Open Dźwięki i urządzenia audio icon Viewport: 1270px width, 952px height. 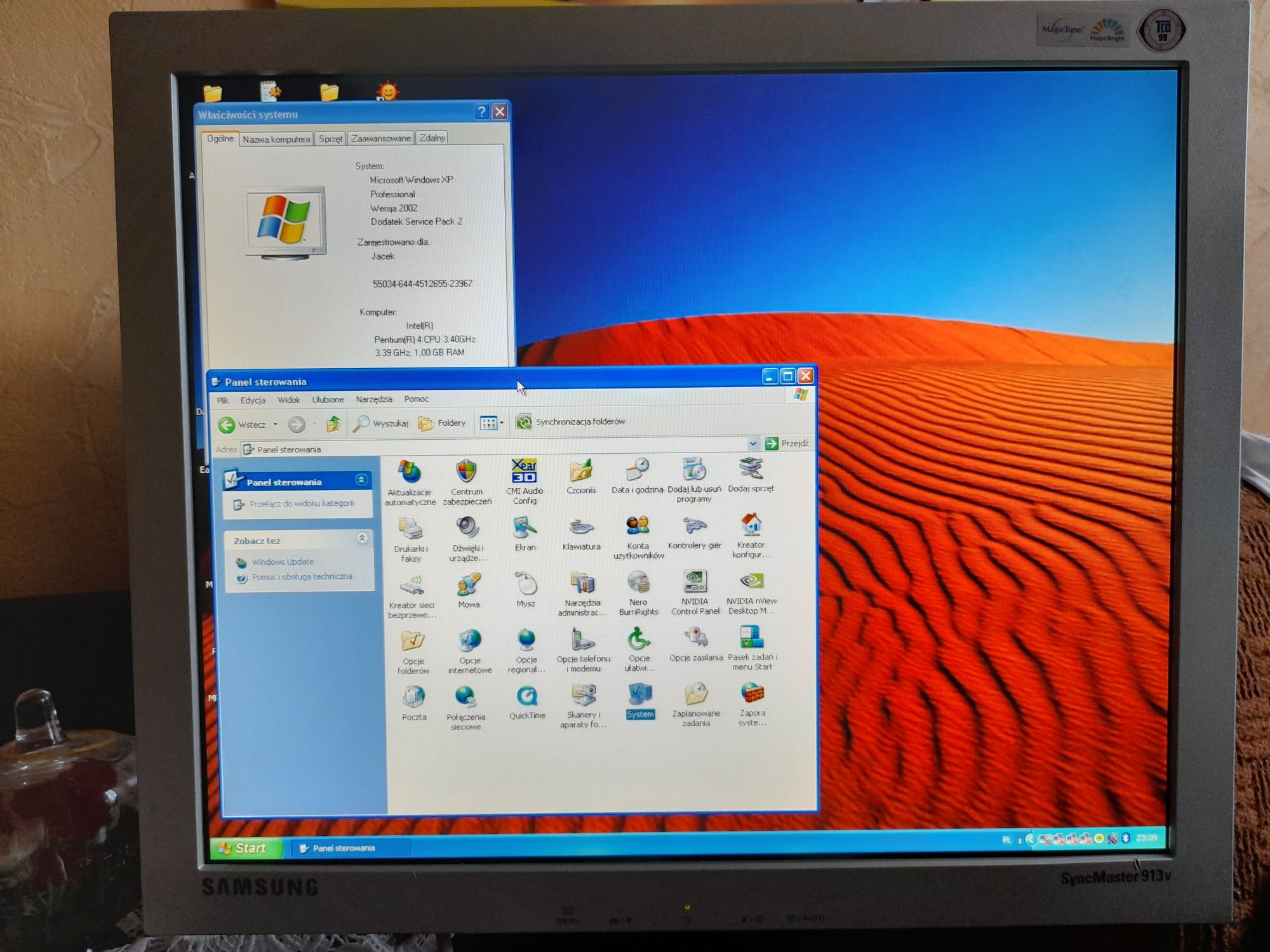point(468,539)
